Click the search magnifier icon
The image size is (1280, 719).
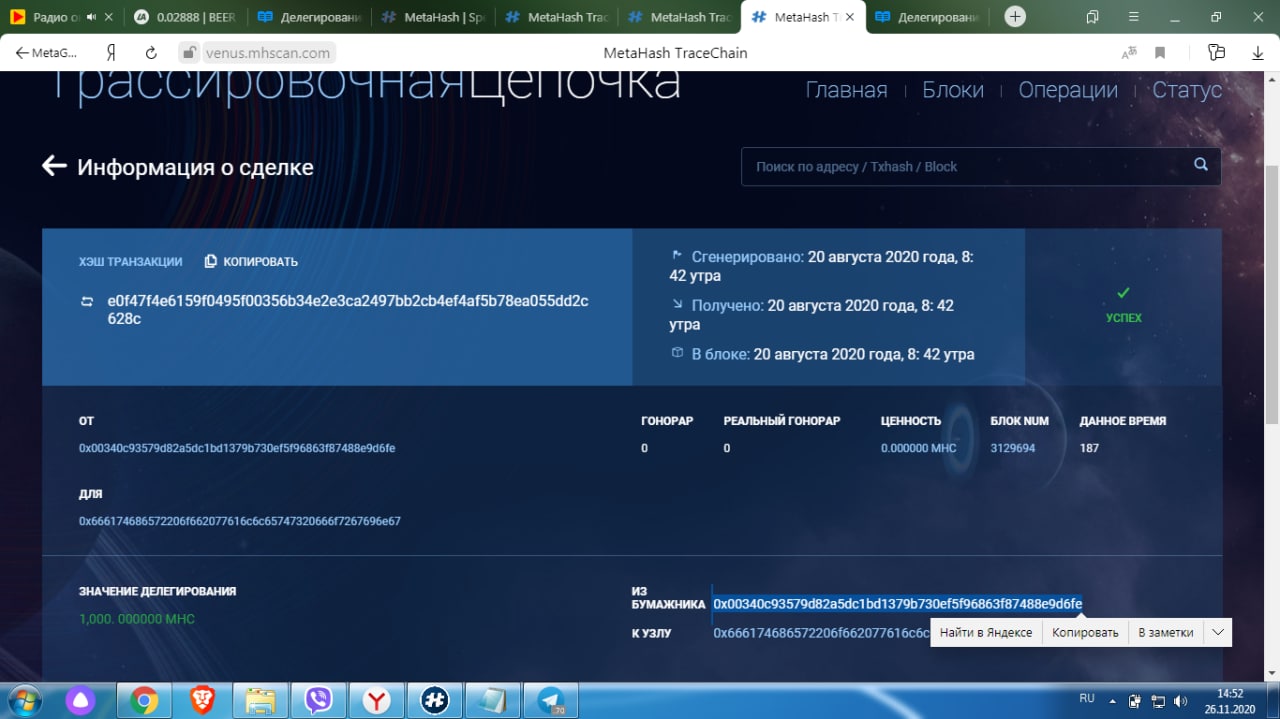pyautogui.click(x=1201, y=166)
